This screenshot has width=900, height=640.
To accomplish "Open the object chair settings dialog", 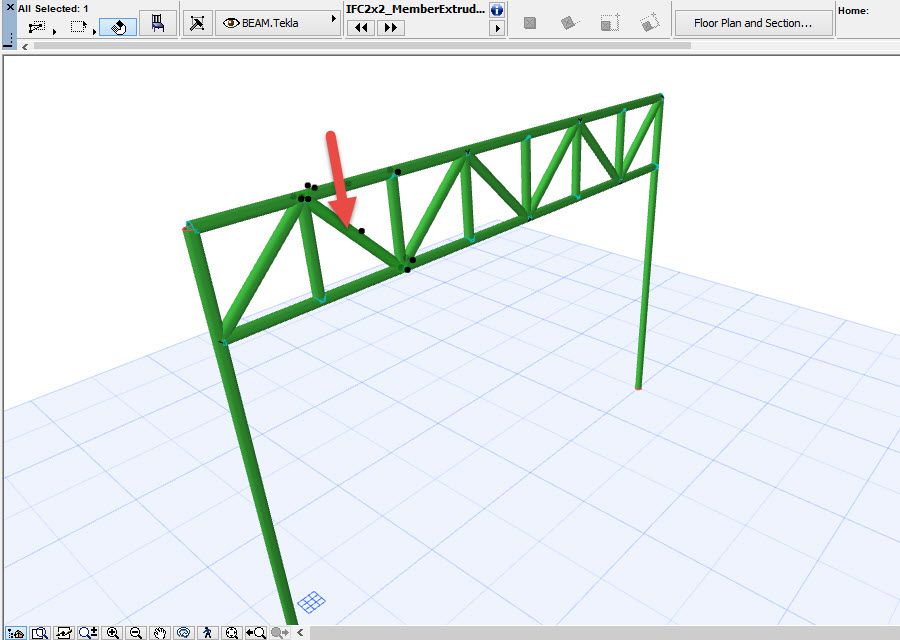I will pyautogui.click(x=158, y=23).
